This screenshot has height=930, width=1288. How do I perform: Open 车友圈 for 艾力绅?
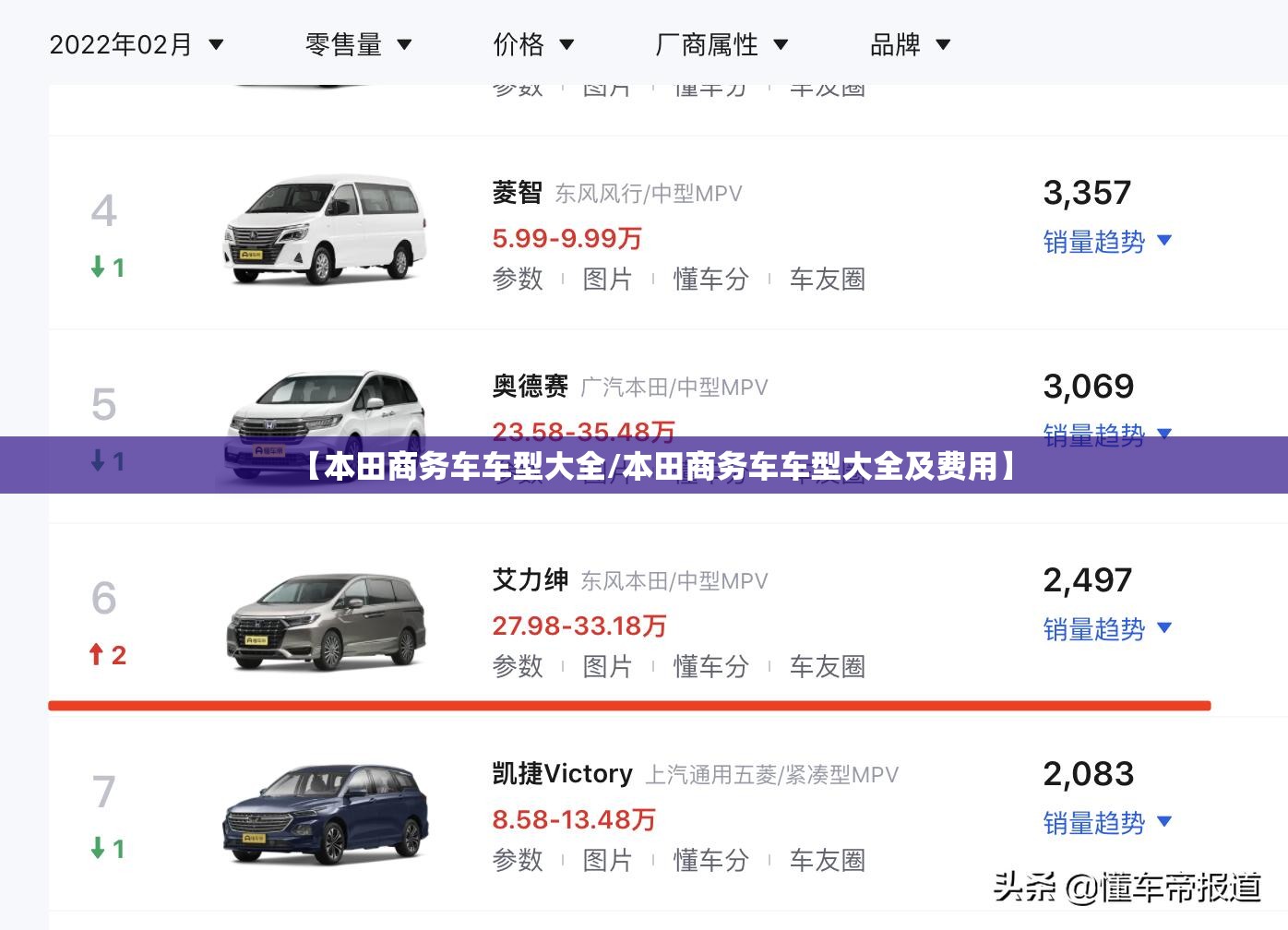[828, 666]
